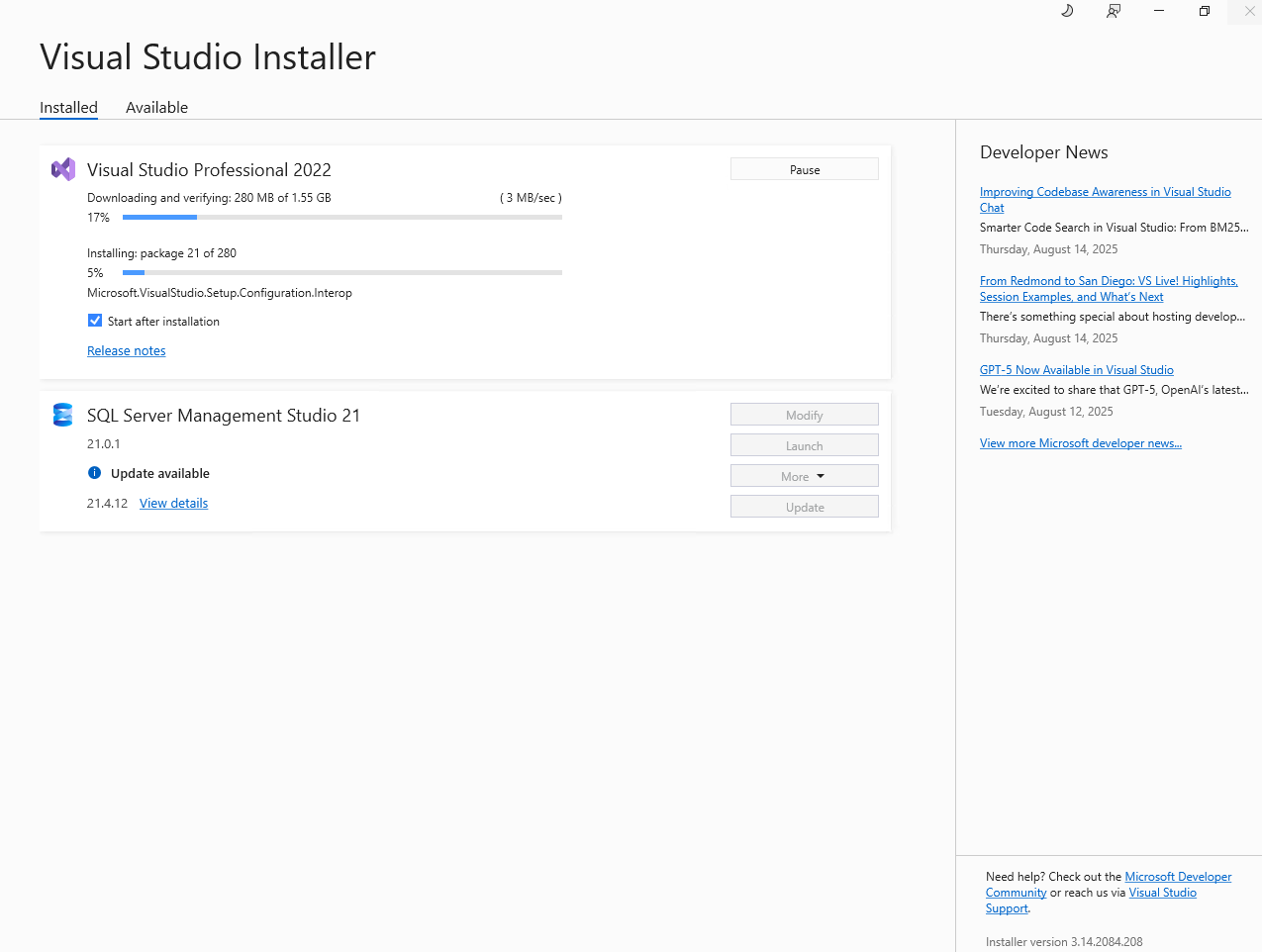The image size is (1262, 952).
Task: Click the SQL Server Management Studio logo
Action: coord(63,415)
